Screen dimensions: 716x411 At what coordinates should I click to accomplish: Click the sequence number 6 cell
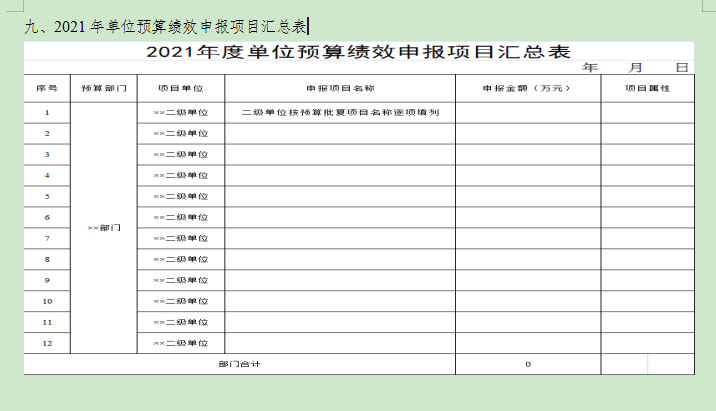click(47, 217)
